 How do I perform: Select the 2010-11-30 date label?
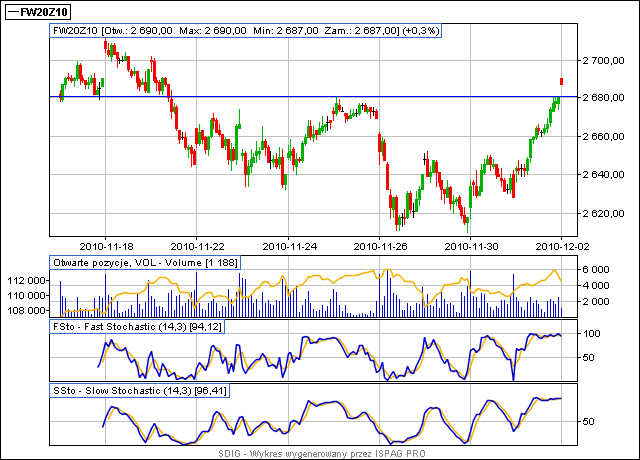471,247
